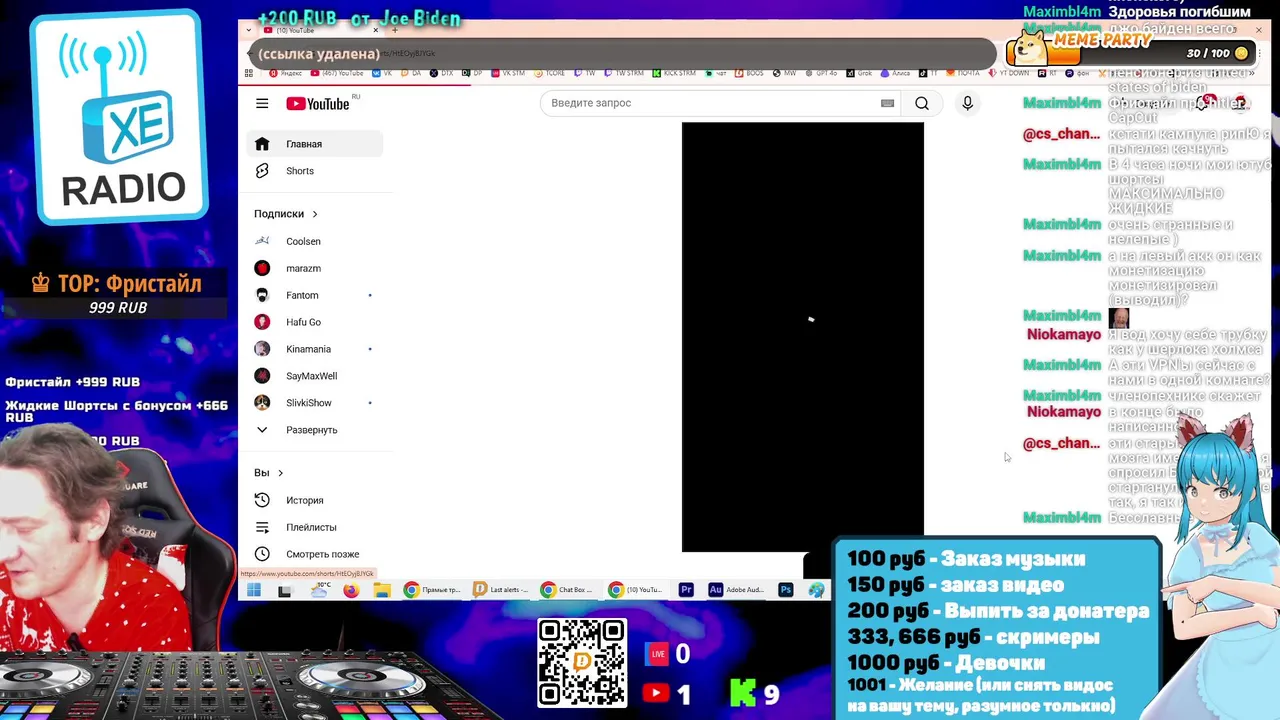Open Task View on the taskbar
The height and width of the screenshot is (720, 1280).
coord(284,590)
